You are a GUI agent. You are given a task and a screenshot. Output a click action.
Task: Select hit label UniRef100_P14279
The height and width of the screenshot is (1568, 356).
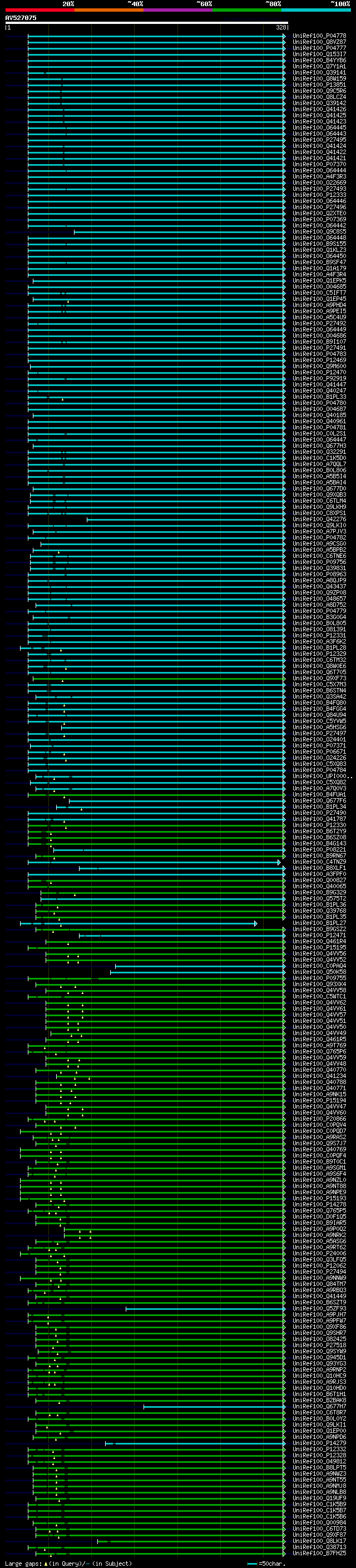(319, 1443)
